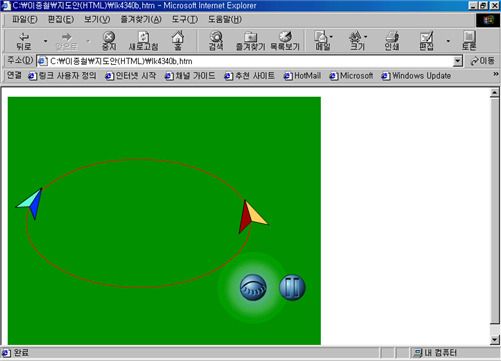Image resolution: width=501 pixels, height=361 pixels.
Task: Click the vertical scrollbar up arrow
Action: [x=495, y=93]
